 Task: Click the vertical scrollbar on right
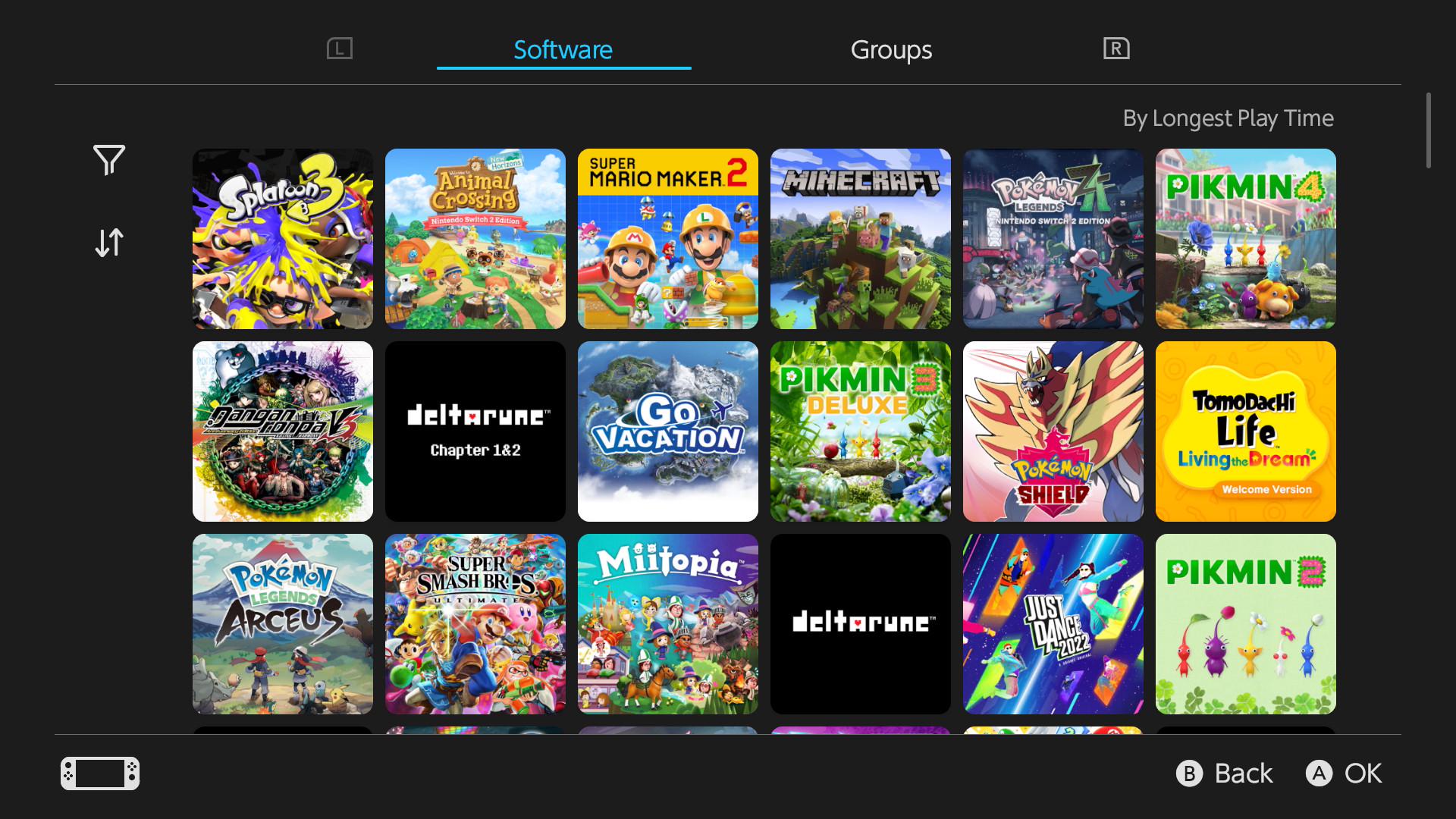click(1428, 130)
